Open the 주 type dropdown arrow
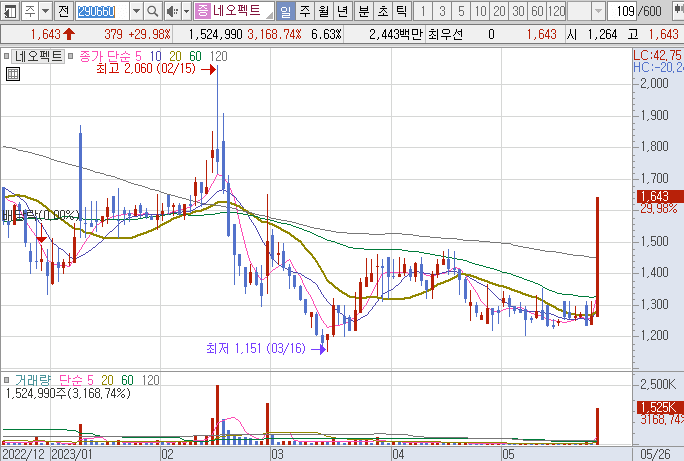 pyautogui.click(x=45, y=11)
